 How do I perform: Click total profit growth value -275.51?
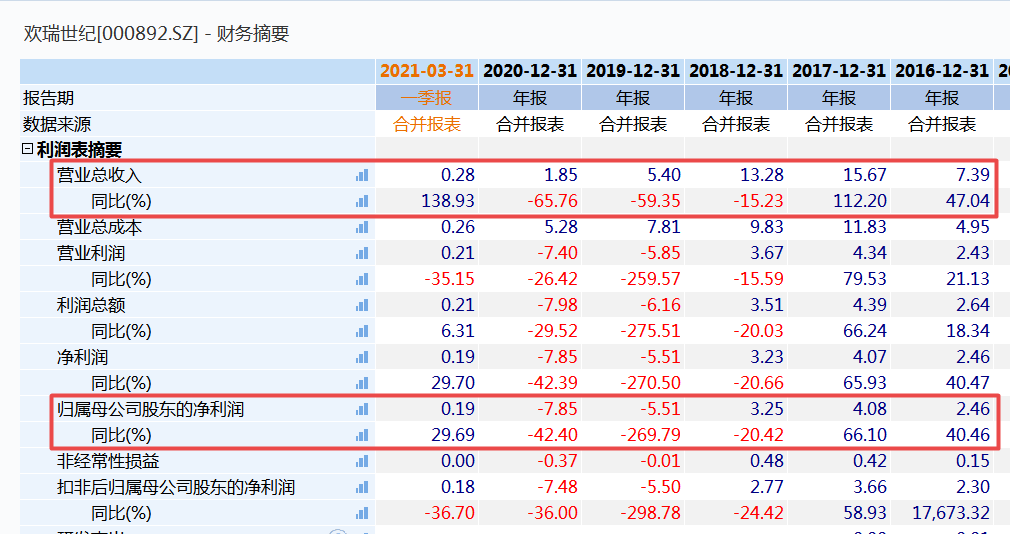651,331
